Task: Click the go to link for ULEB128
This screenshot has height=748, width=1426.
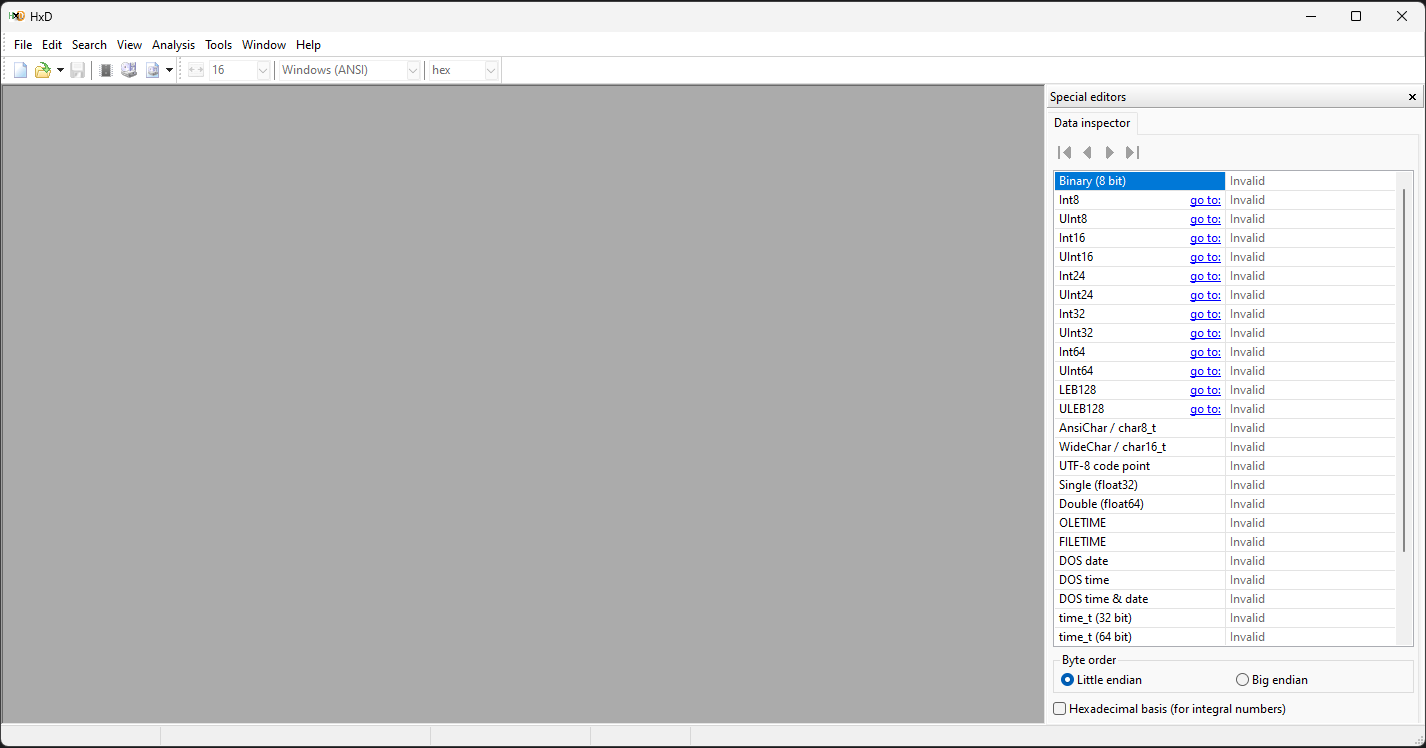Action: click(x=1205, y=409)
